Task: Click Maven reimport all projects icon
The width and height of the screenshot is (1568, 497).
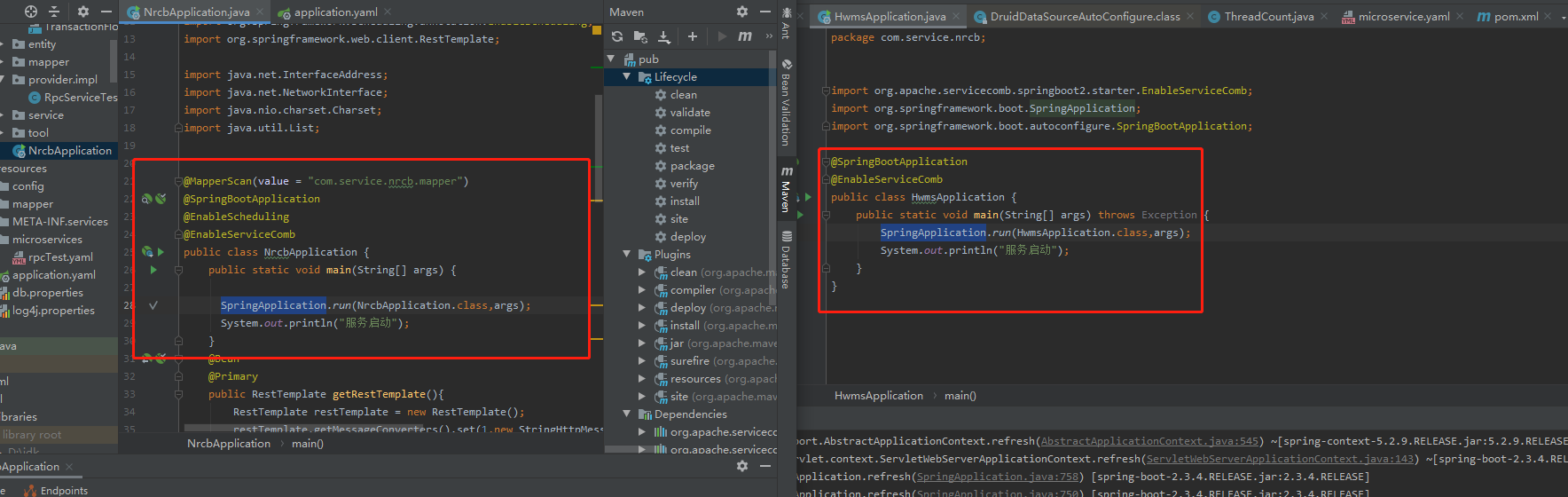Action: (x=617, y=36)
